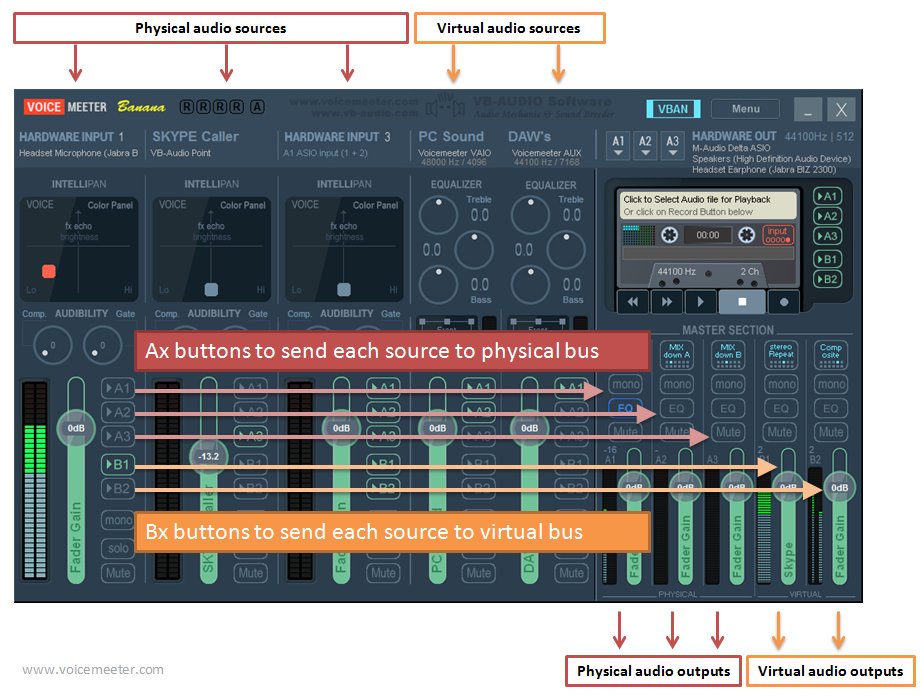Click the DAW's Bass equalizer knob
The height and width of the screenshot is (696, 924).
(530, 285)
